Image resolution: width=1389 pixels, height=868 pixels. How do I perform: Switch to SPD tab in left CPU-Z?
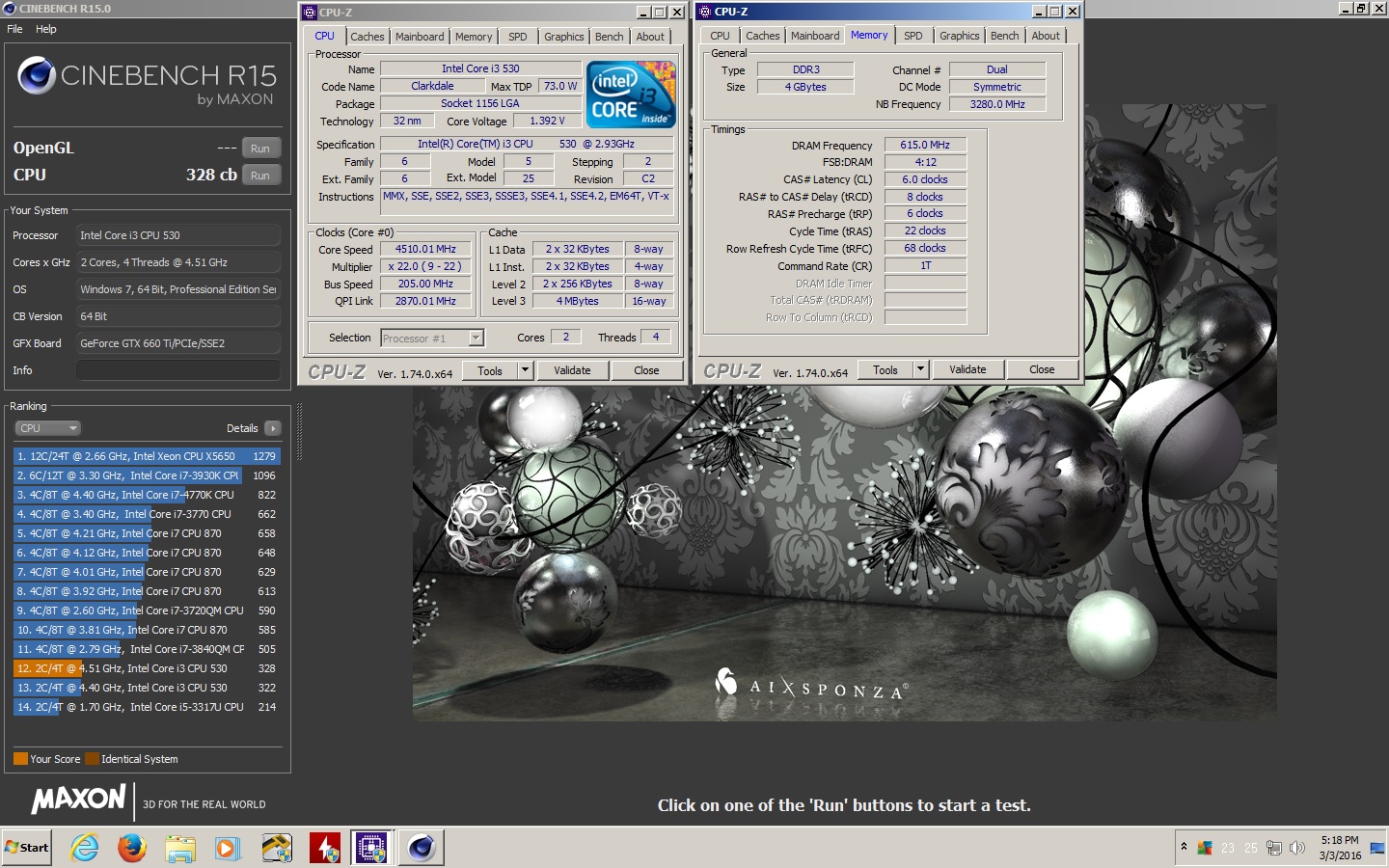(x=518, y=37)
